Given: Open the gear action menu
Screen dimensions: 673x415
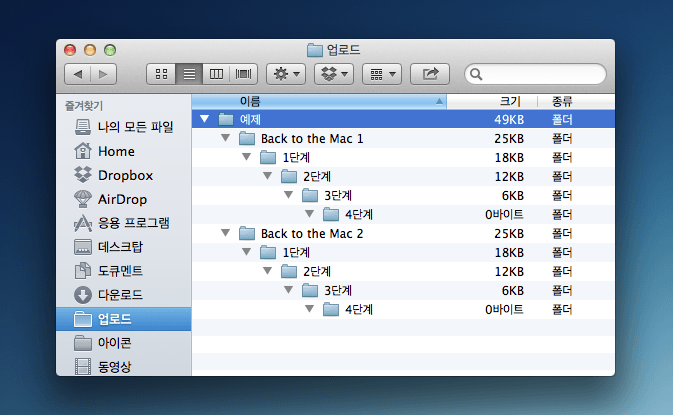Looking at the screenshot, I should click(286, 74).
